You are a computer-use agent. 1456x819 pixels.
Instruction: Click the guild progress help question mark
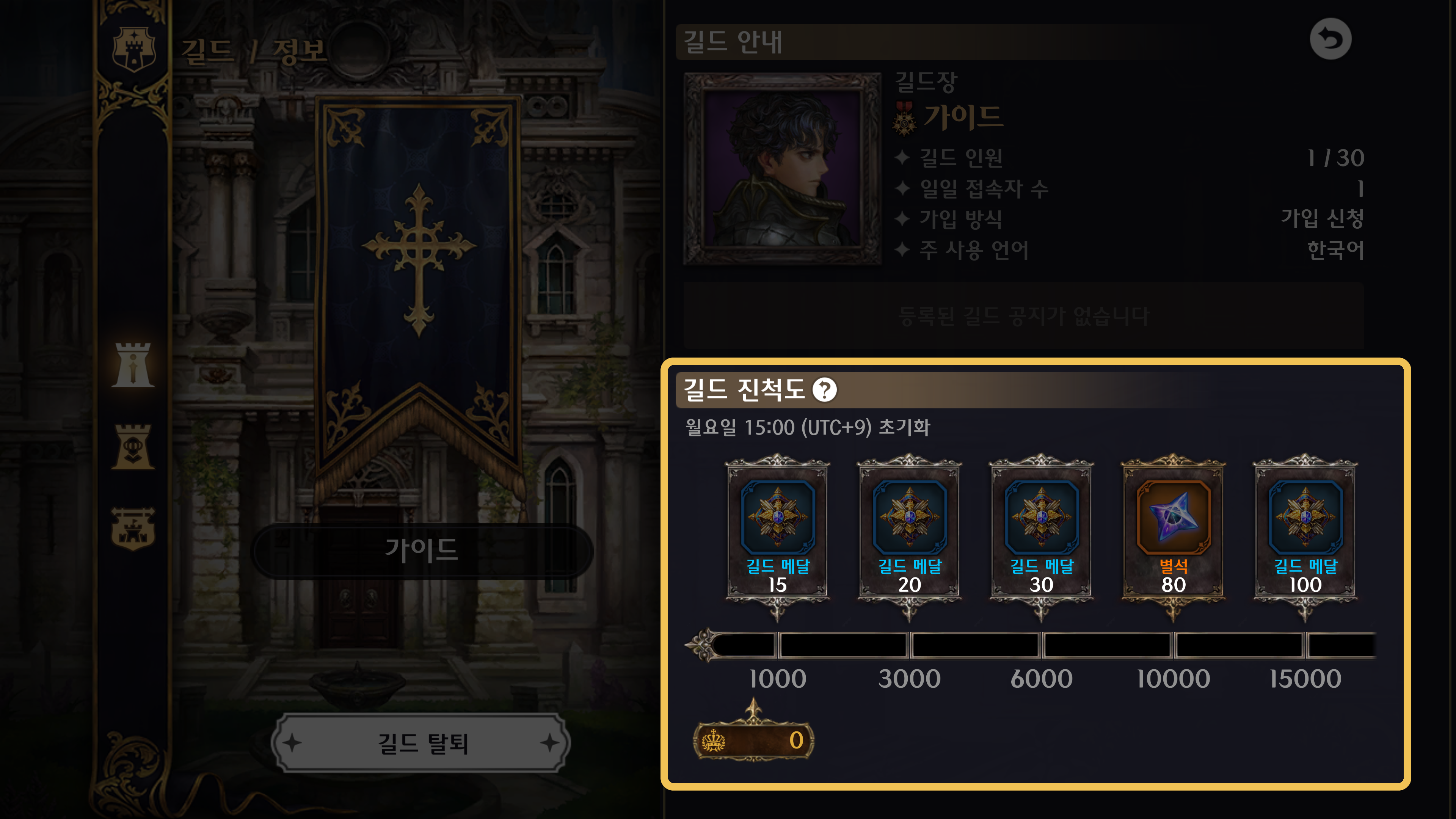[x=824, y=389]
